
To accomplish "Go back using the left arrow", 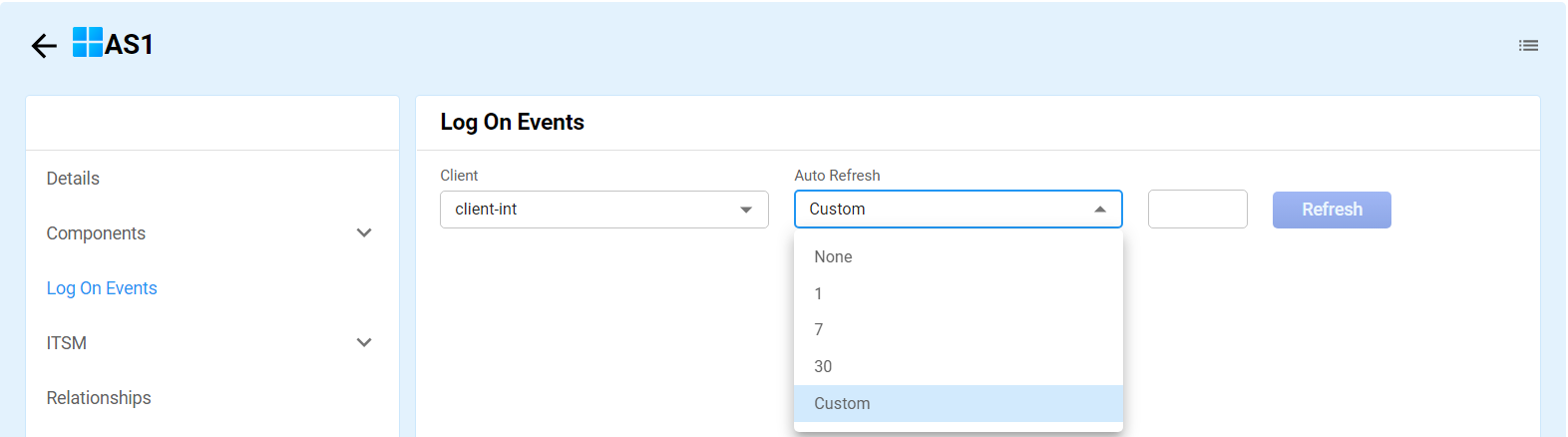I will 44,46.
